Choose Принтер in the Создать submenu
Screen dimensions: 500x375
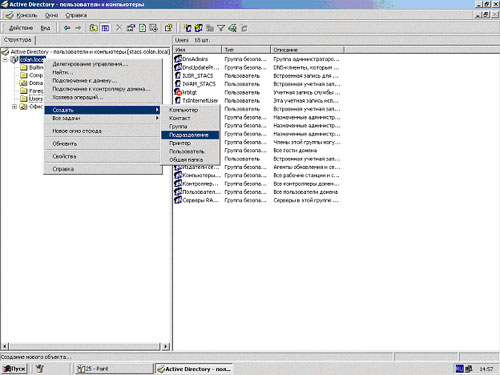point(190,143)
